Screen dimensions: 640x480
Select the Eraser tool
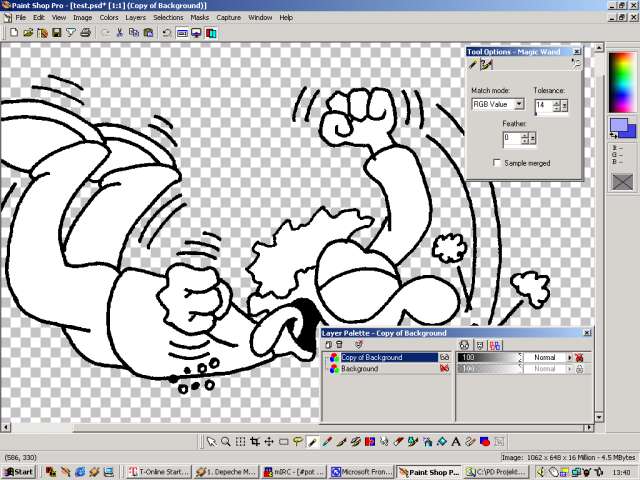click(x=399, y=442)
